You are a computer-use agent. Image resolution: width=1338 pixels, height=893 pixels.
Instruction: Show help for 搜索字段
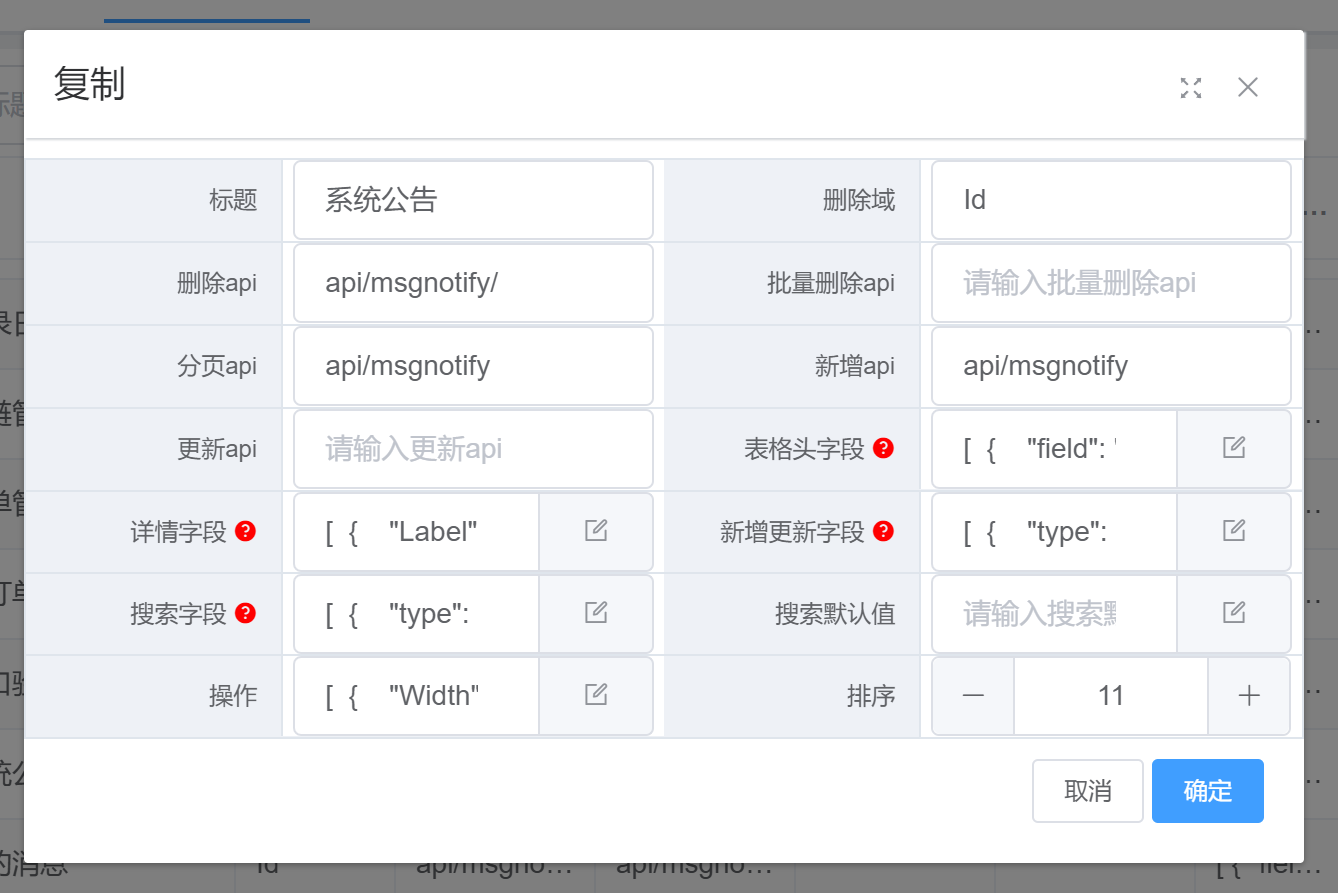click(245, 613)
